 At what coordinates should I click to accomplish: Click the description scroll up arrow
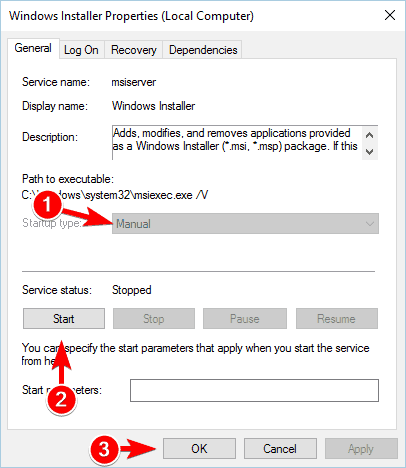tap(369, 135)
